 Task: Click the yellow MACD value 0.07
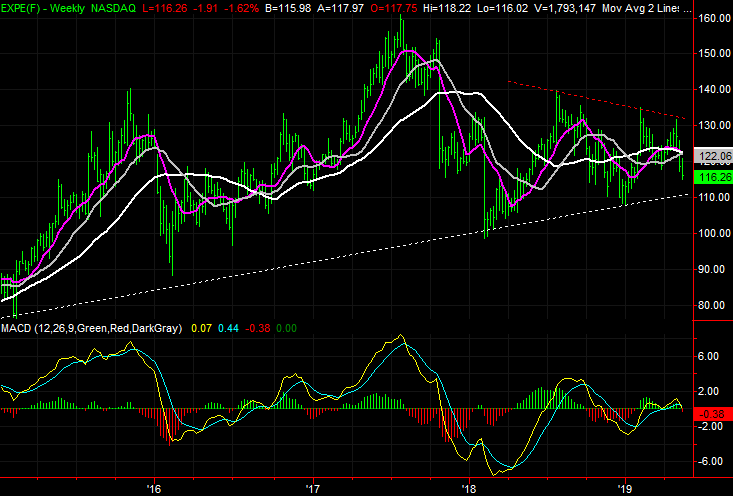201,328
